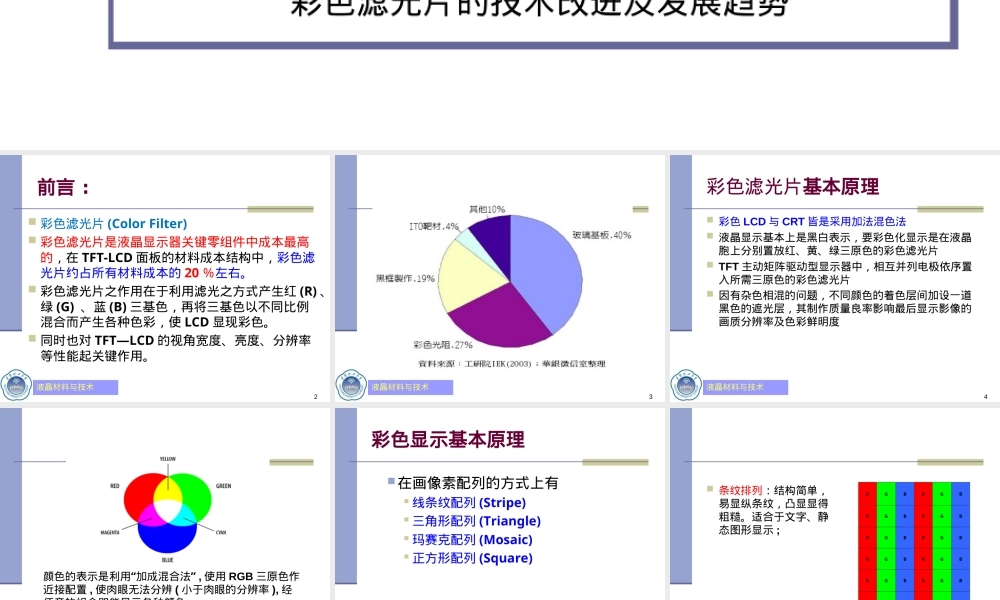The width and height of the screenshot is (1000, 600).
Task: Click the red text 彩色滤光片是液晶显示器关键零组件中成本最高
Action: (175, 242)
